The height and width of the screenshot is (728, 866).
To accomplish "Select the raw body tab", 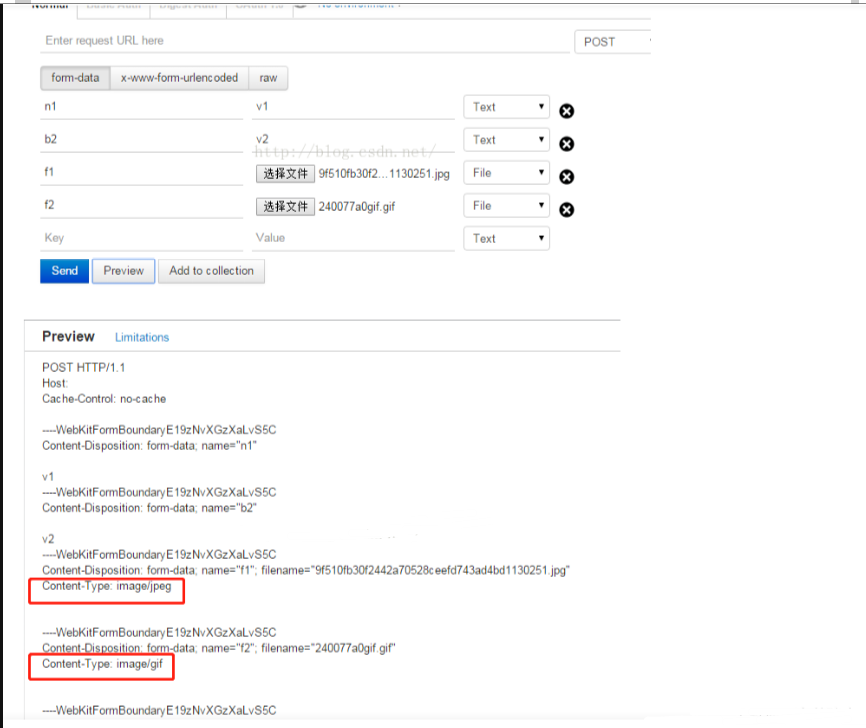I will (268, 78).
